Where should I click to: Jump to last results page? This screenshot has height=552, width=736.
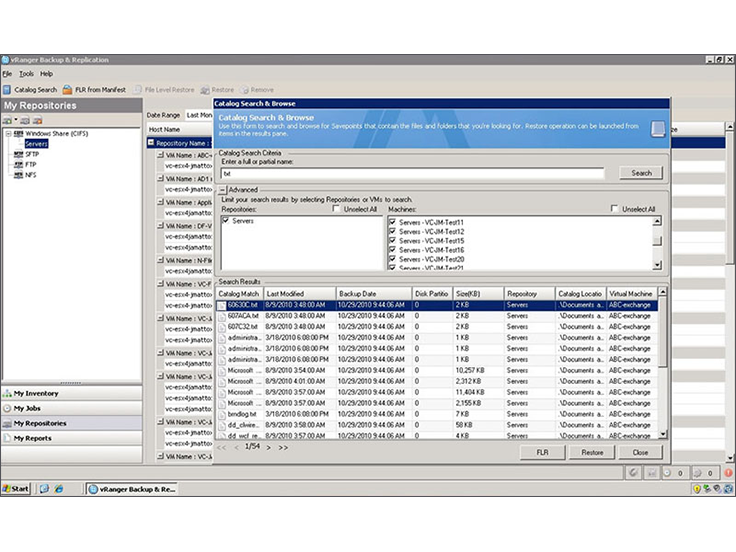[283, 448]
